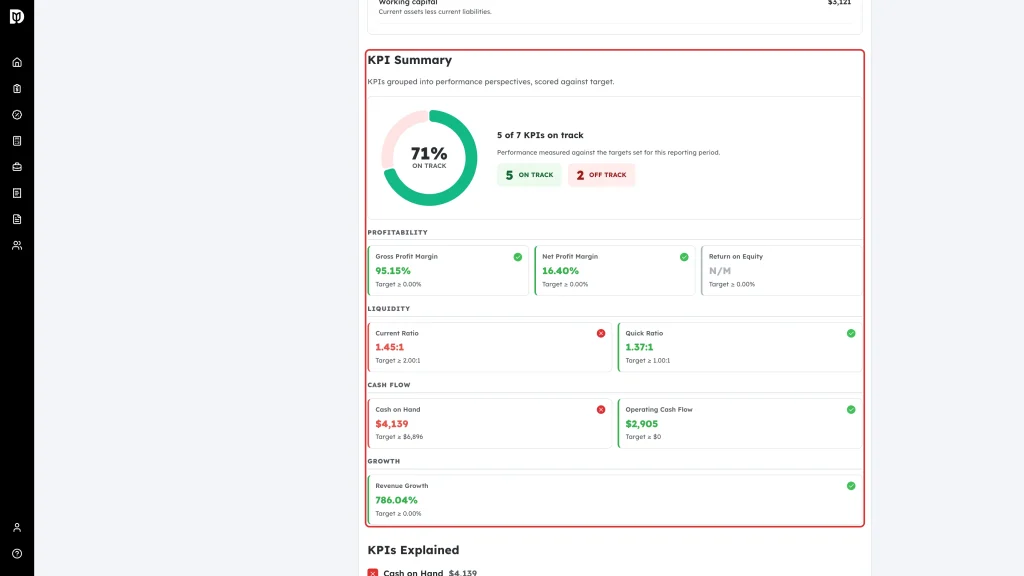Open the compass icon in sidebar
The image size is (1024, 576).
click(17, 115)
